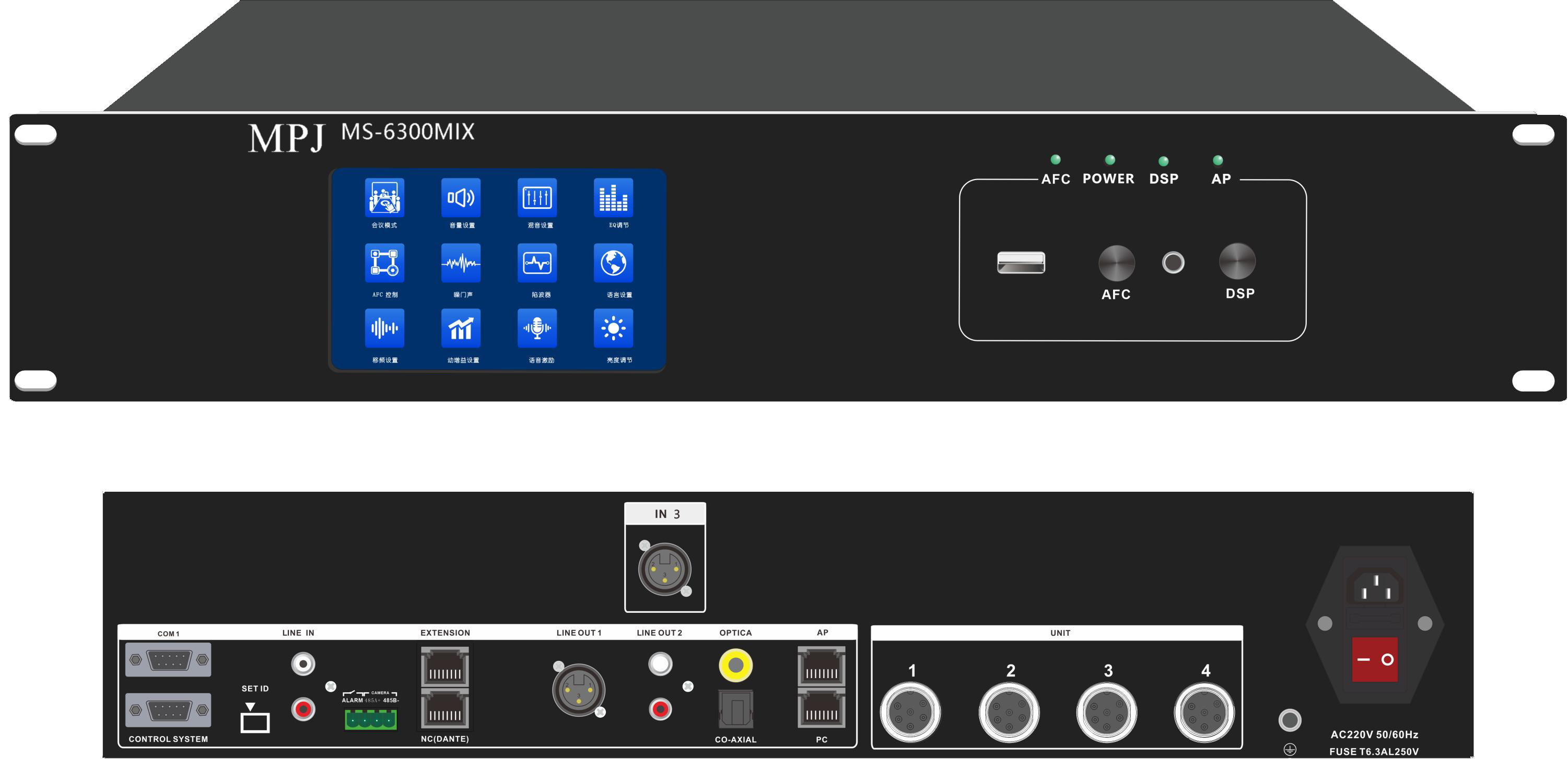This screenshot has height=759, width=1568.
Task: Click the MS-6300MIX model label
Action: pyautogui.click(x=408, y=132)
